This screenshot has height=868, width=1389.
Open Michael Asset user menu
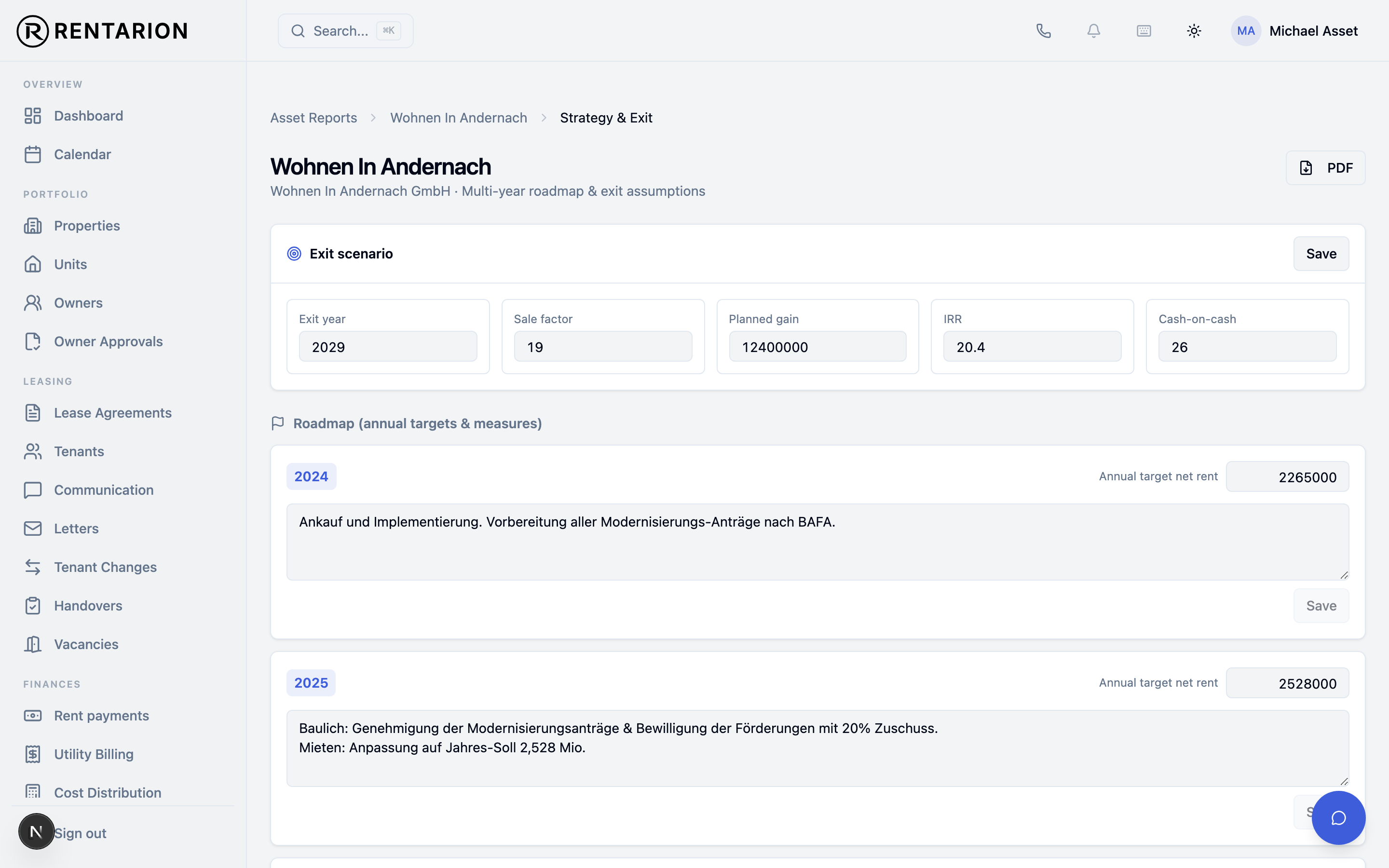[1295, 31]
